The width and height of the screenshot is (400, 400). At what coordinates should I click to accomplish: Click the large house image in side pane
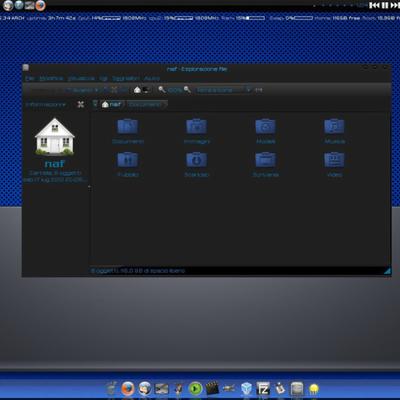[55, 137]
